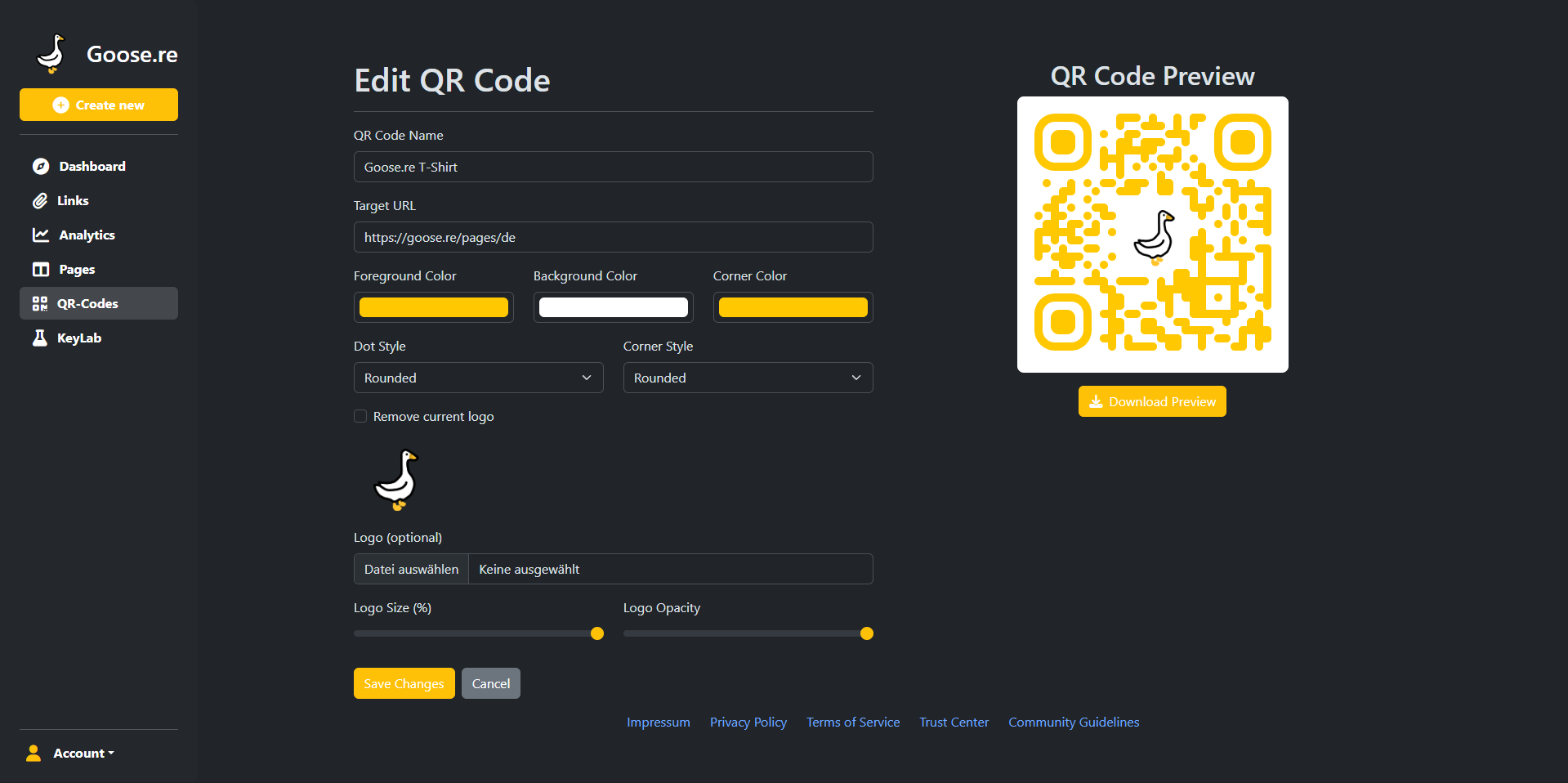Expand the Corner Style dropdown
This screenshot has height=783, width=1568.
click(748, 378)
